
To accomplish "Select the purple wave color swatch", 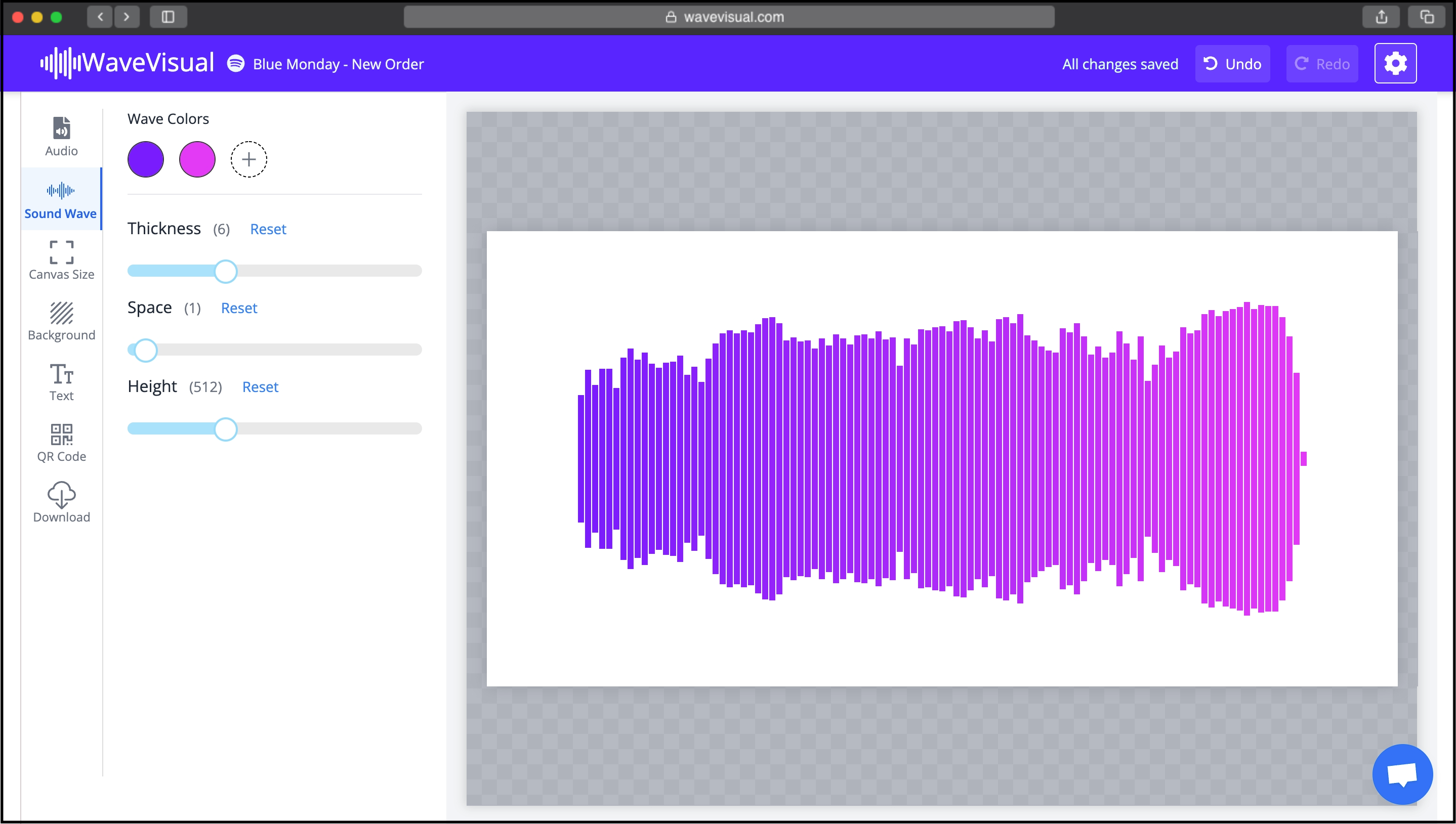I will [x=145, y=159].
